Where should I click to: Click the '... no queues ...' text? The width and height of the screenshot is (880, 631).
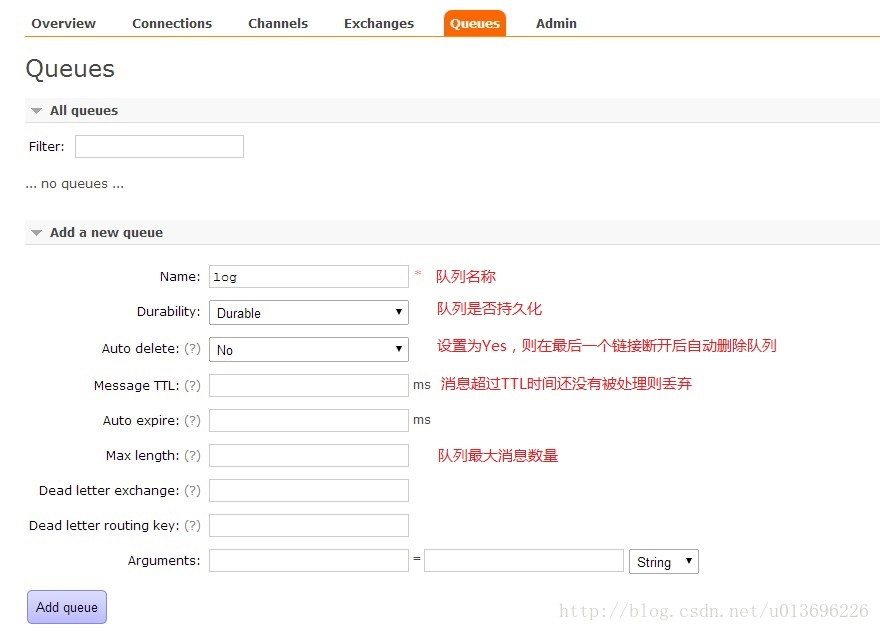(x=75, y=184)
